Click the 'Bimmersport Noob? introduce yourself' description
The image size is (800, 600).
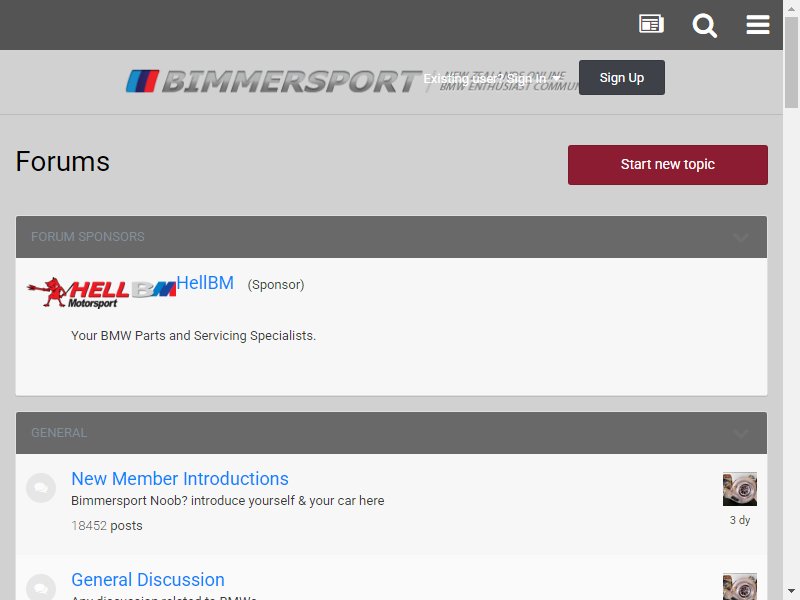point(228,501)
